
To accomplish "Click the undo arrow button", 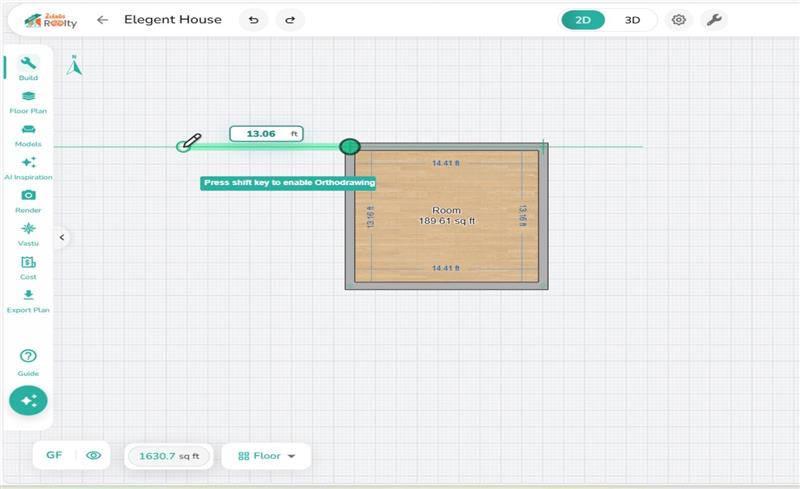I will coord(253,20).
